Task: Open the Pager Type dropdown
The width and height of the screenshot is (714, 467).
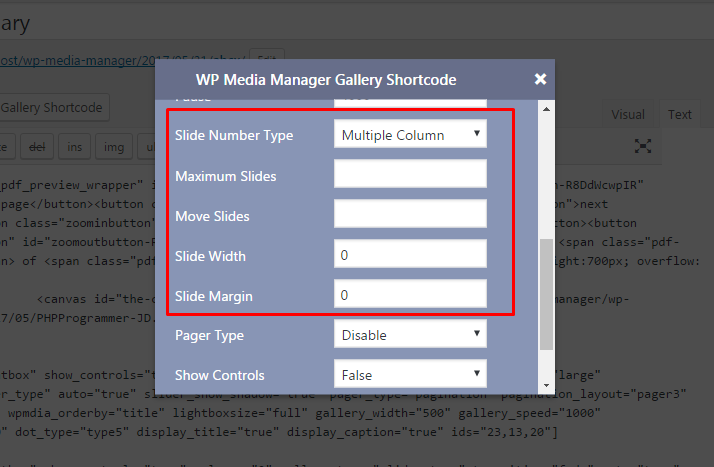Action: [x=410, y=334]
